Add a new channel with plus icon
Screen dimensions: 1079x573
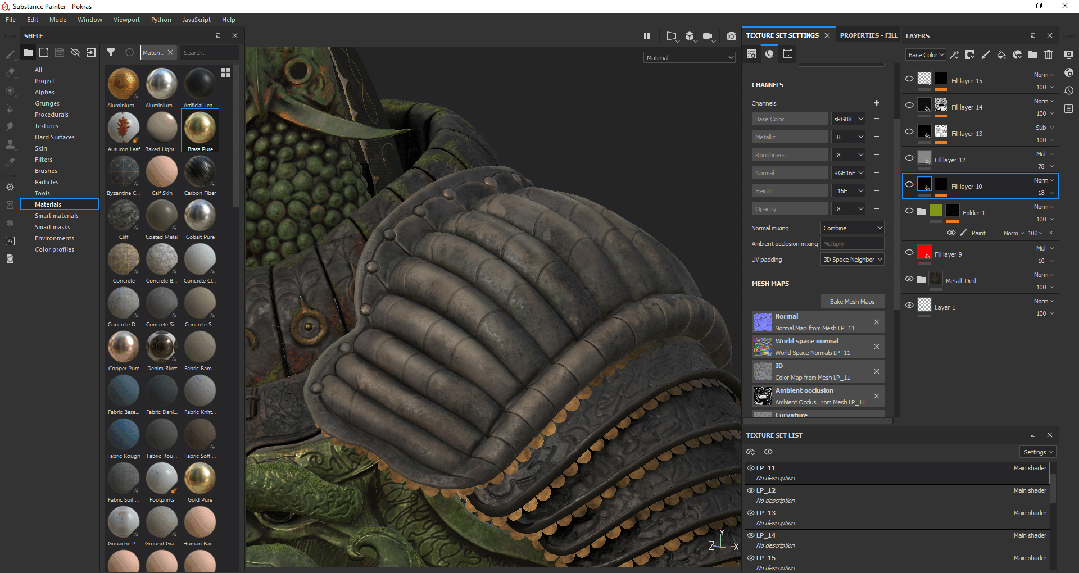876,103
